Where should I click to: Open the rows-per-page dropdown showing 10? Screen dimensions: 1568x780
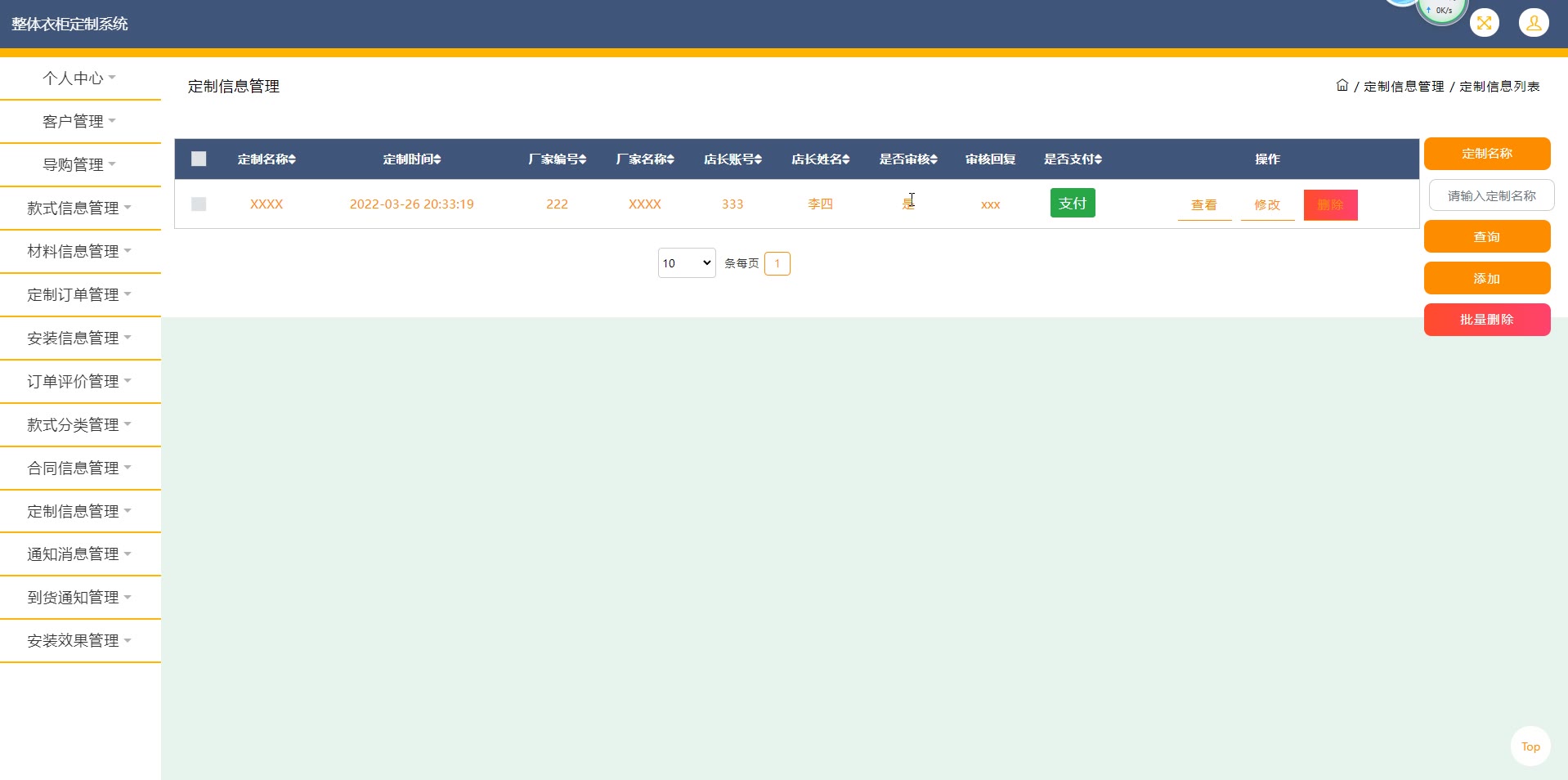(x=687, y=263)
